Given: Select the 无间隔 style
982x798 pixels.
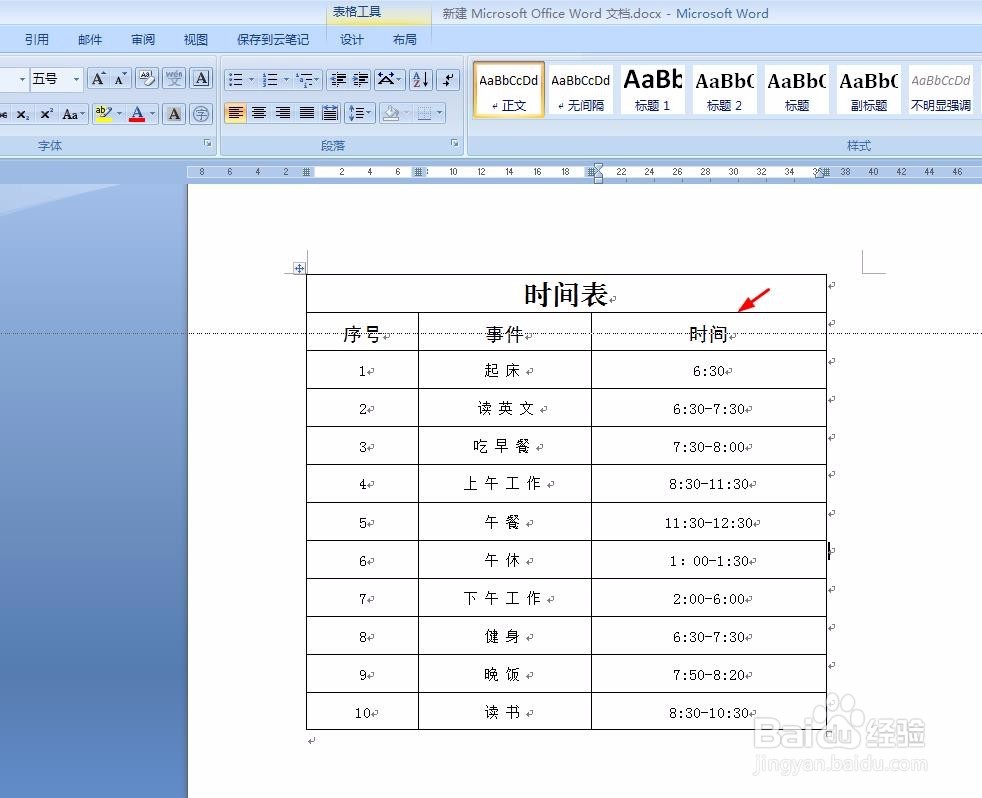Looking at the screenshot, I should (x=580, y=90).
